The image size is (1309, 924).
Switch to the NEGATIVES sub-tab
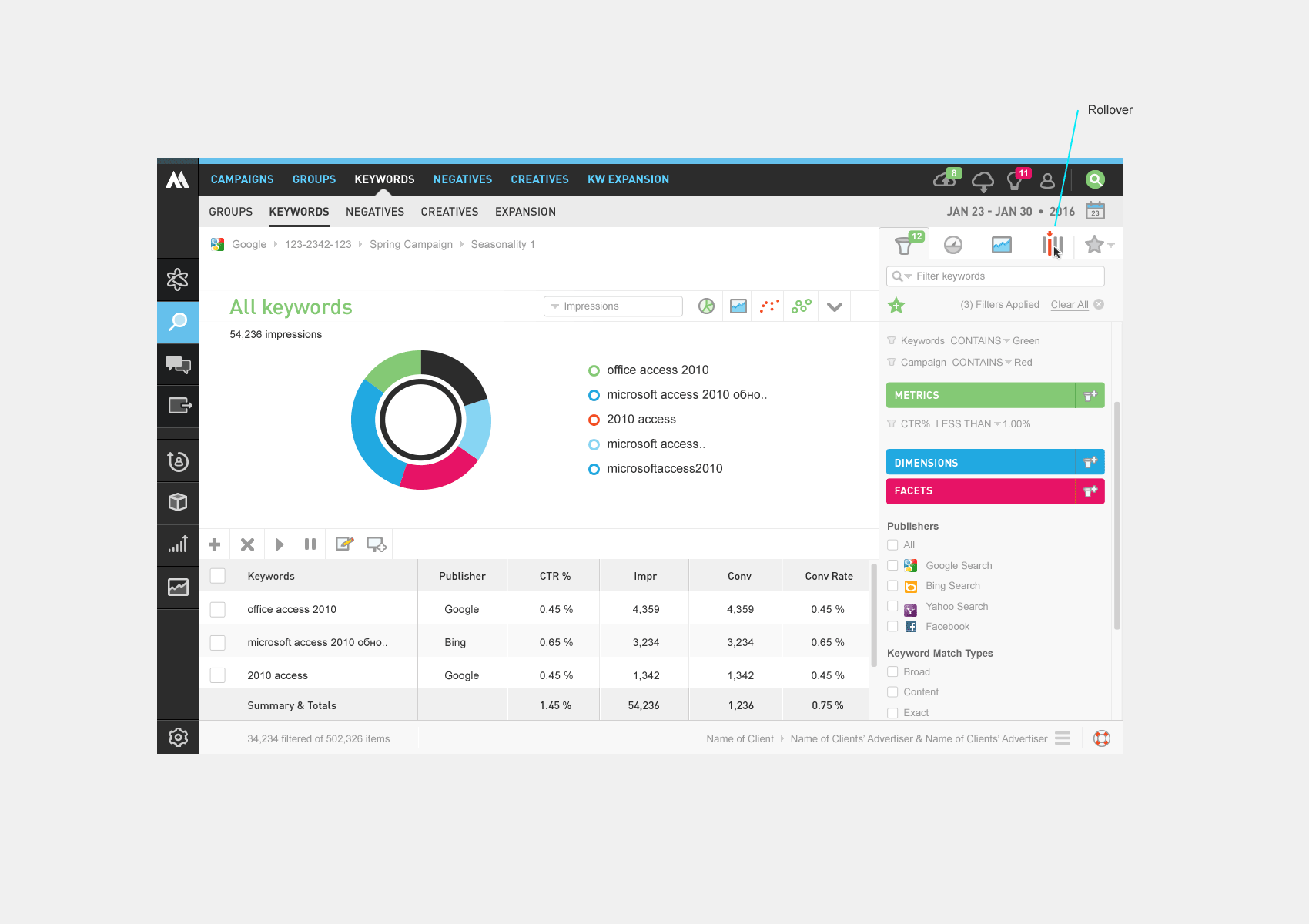(x=374, y=212)
